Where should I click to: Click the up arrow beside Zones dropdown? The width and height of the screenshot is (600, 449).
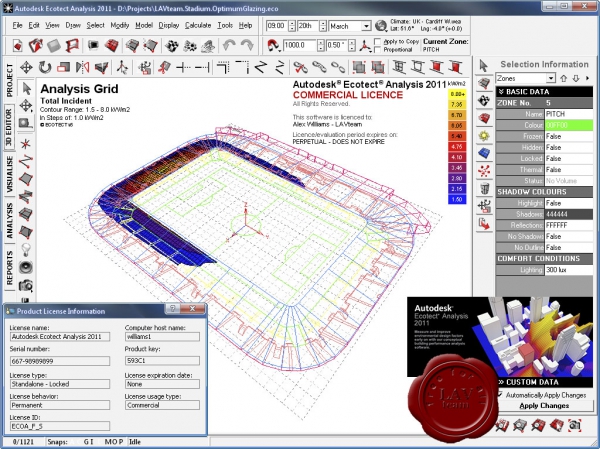(563, 78)
